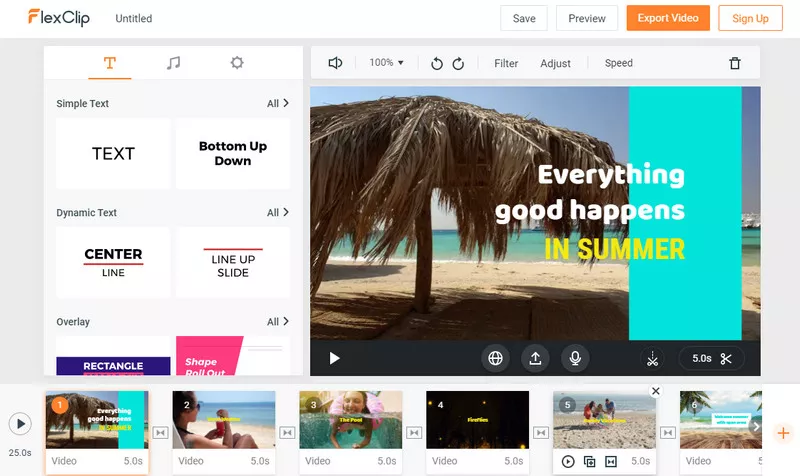
Task: Select 'good happens' text on canvas
Action: (590, 211)
